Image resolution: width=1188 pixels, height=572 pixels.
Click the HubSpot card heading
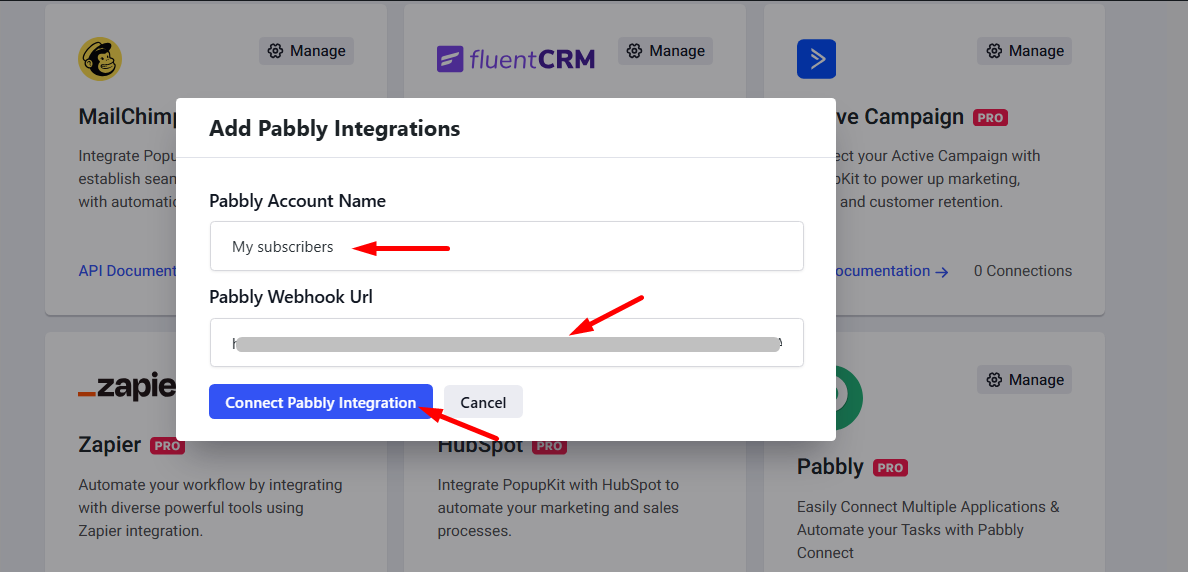pos(480,445)
